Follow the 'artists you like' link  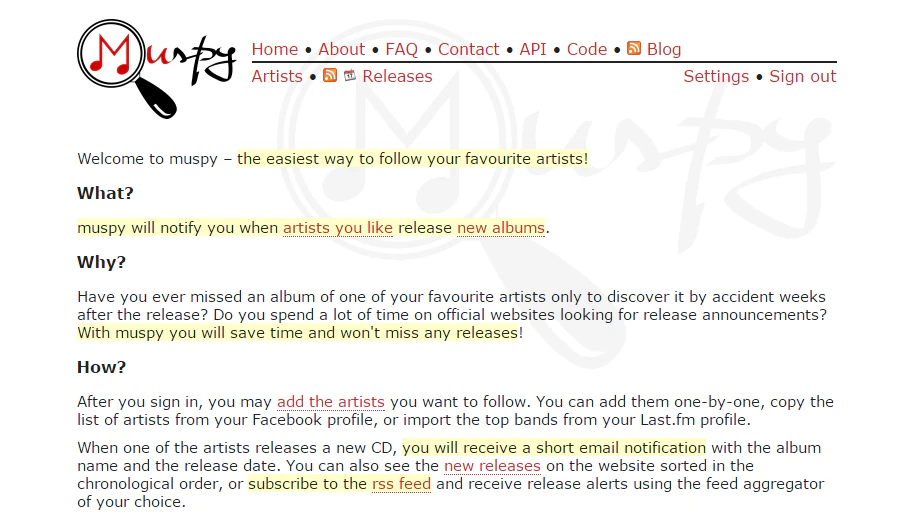(x=338, y=228)
